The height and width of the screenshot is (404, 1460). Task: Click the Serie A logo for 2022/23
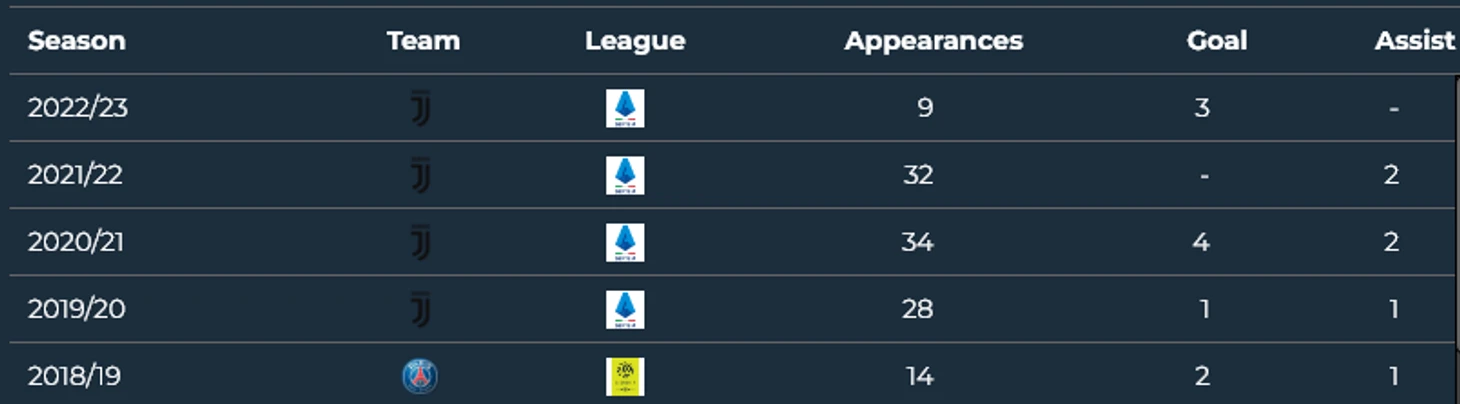(625, 108)
